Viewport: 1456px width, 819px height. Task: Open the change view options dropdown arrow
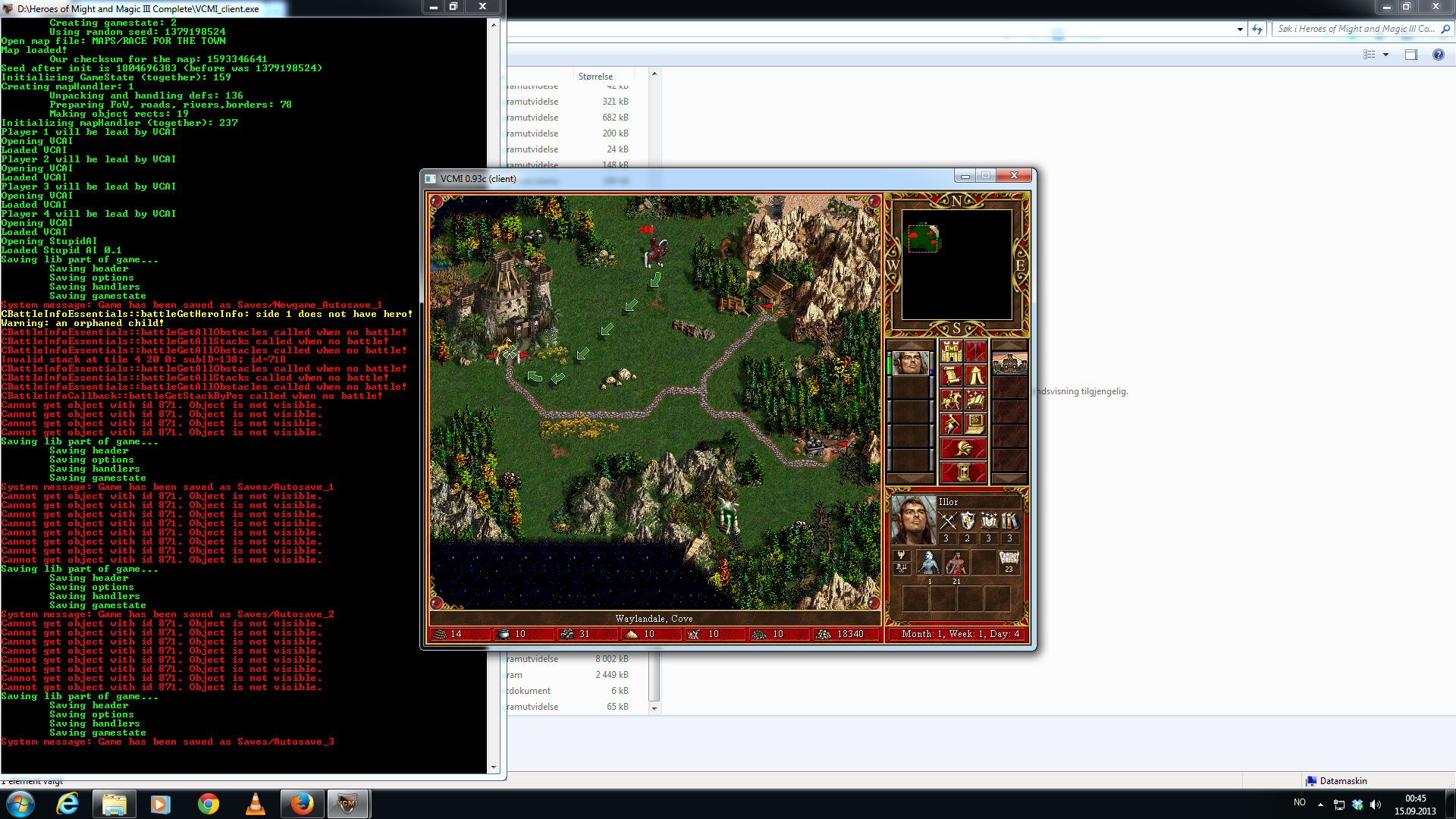(x=1385, y=55)
